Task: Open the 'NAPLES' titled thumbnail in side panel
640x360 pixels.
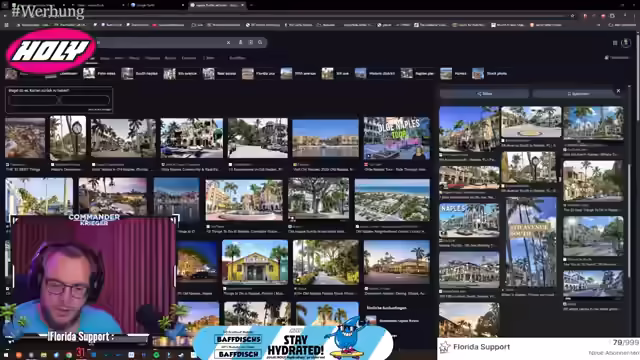Action: [469, 220]
